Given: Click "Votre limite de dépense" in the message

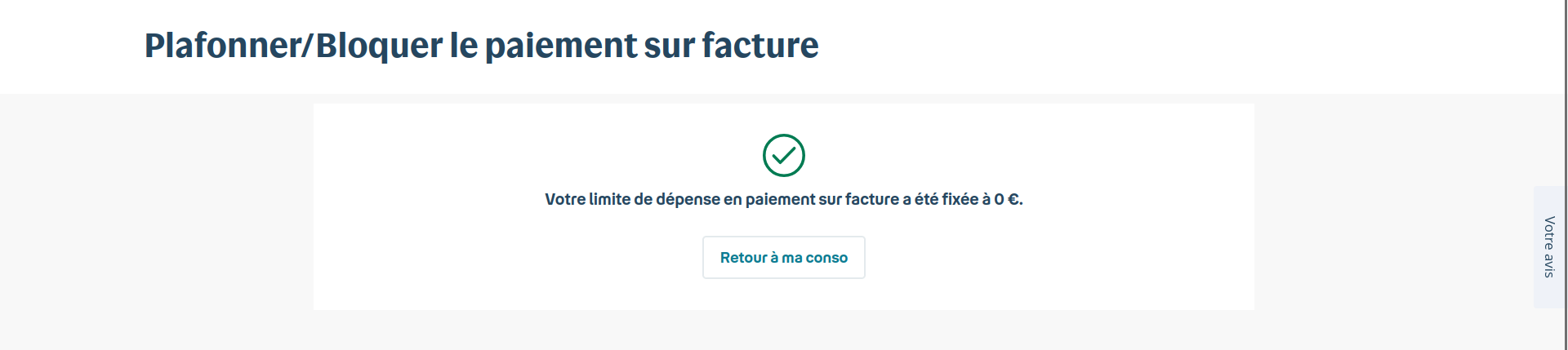Looking at the screenshot, I should point(631,199).
